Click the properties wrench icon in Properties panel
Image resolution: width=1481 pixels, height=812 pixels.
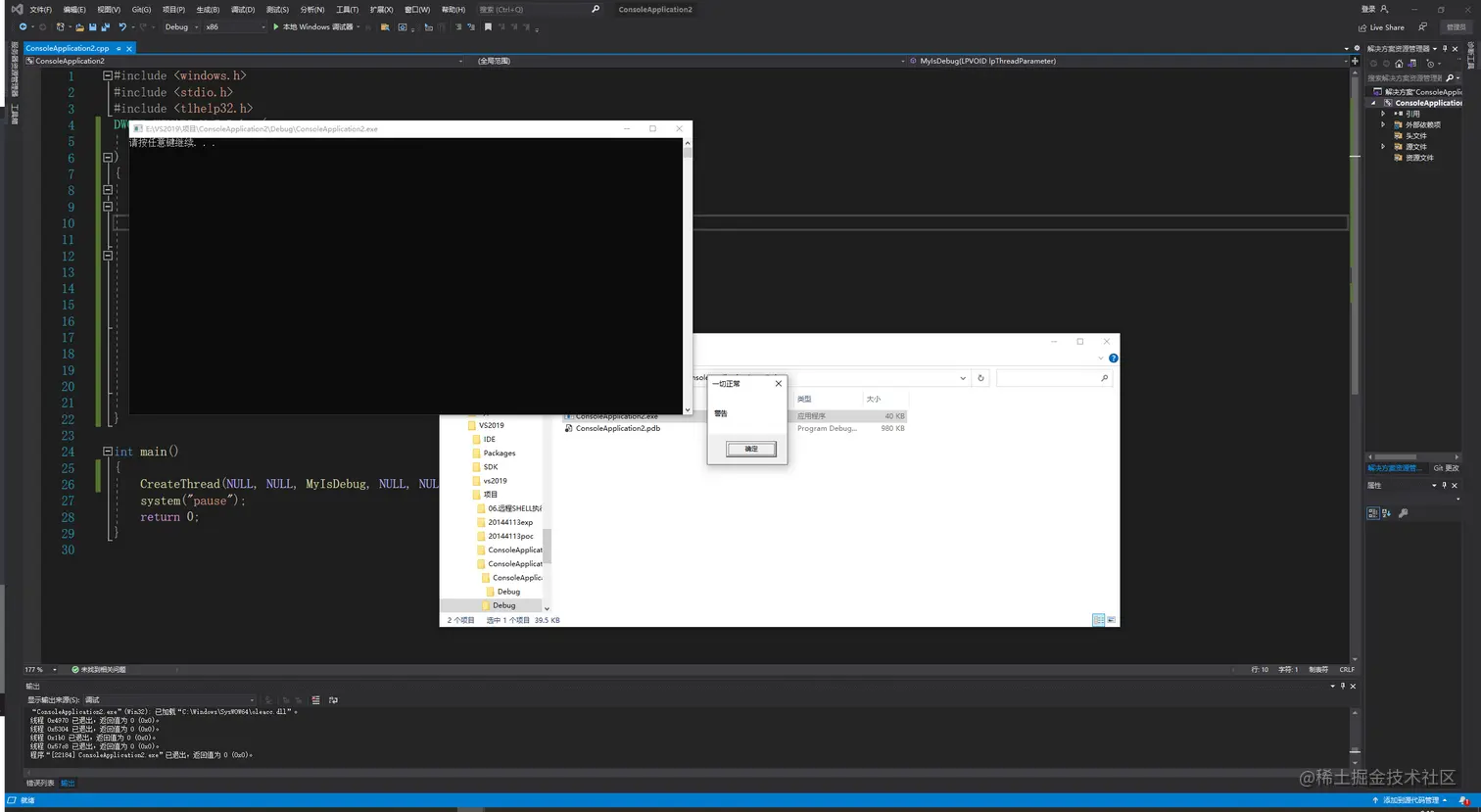[1403, 513]
